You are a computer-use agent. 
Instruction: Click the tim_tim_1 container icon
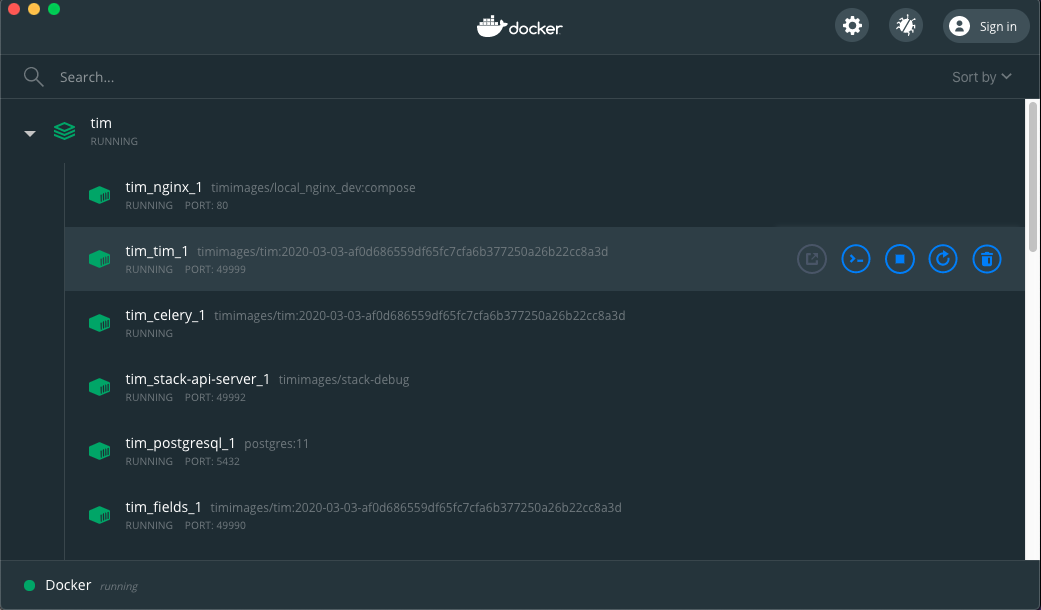tap(100, 259)
